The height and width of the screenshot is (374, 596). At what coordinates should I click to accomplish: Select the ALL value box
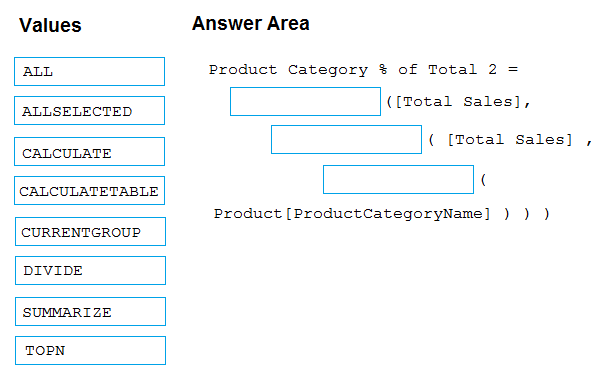[x=89, y=71]
